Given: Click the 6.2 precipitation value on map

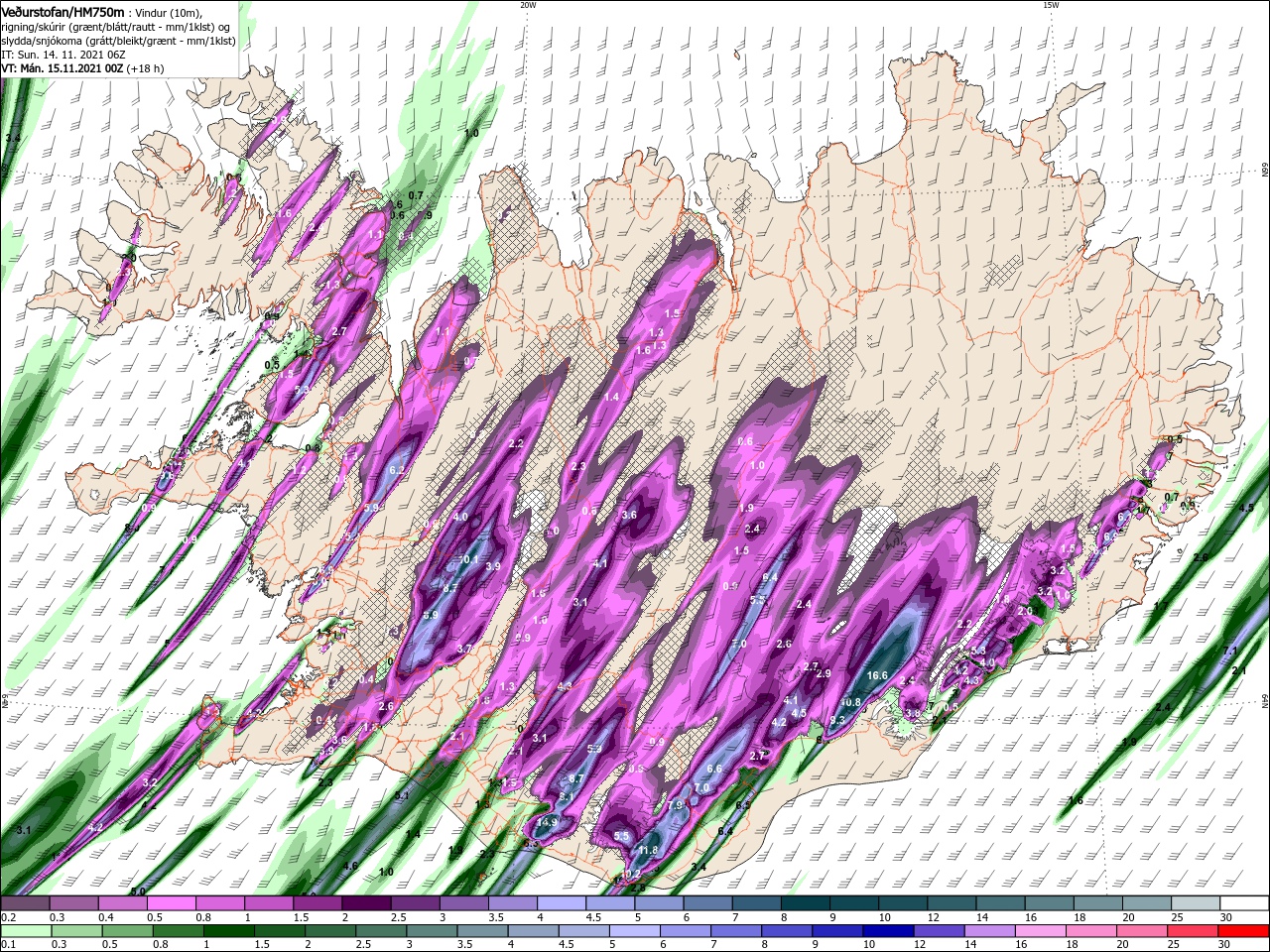Looking at the screenshot, I should (399, 470).
